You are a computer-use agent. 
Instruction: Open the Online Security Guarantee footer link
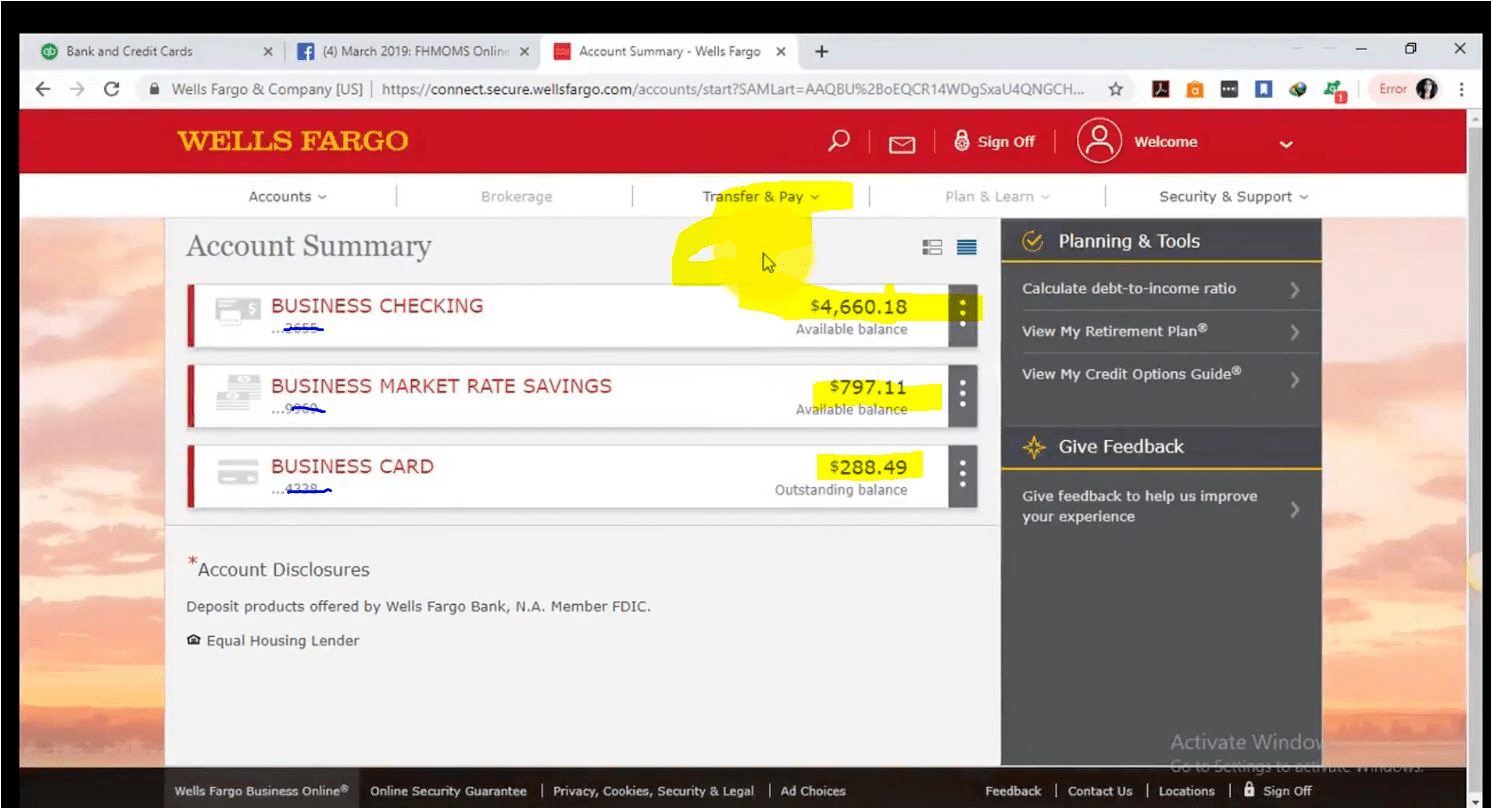[448, 791]
